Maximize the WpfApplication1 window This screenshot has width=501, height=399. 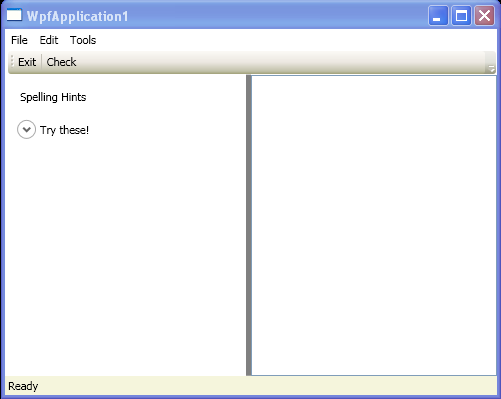click(x=461, y=15)
